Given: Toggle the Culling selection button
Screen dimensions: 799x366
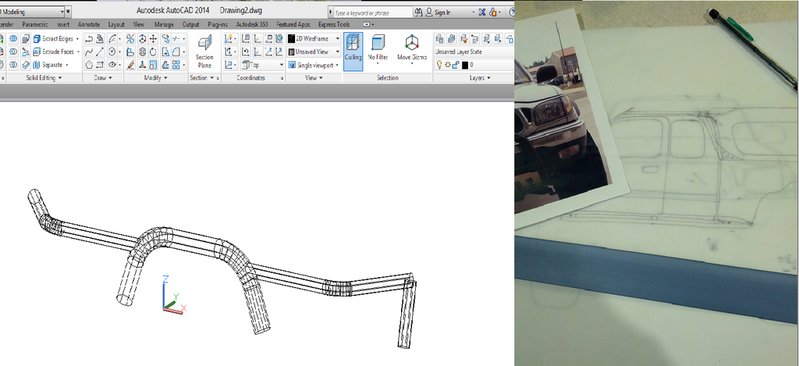Looking at the screenshot, I should [x=353, y=51].
